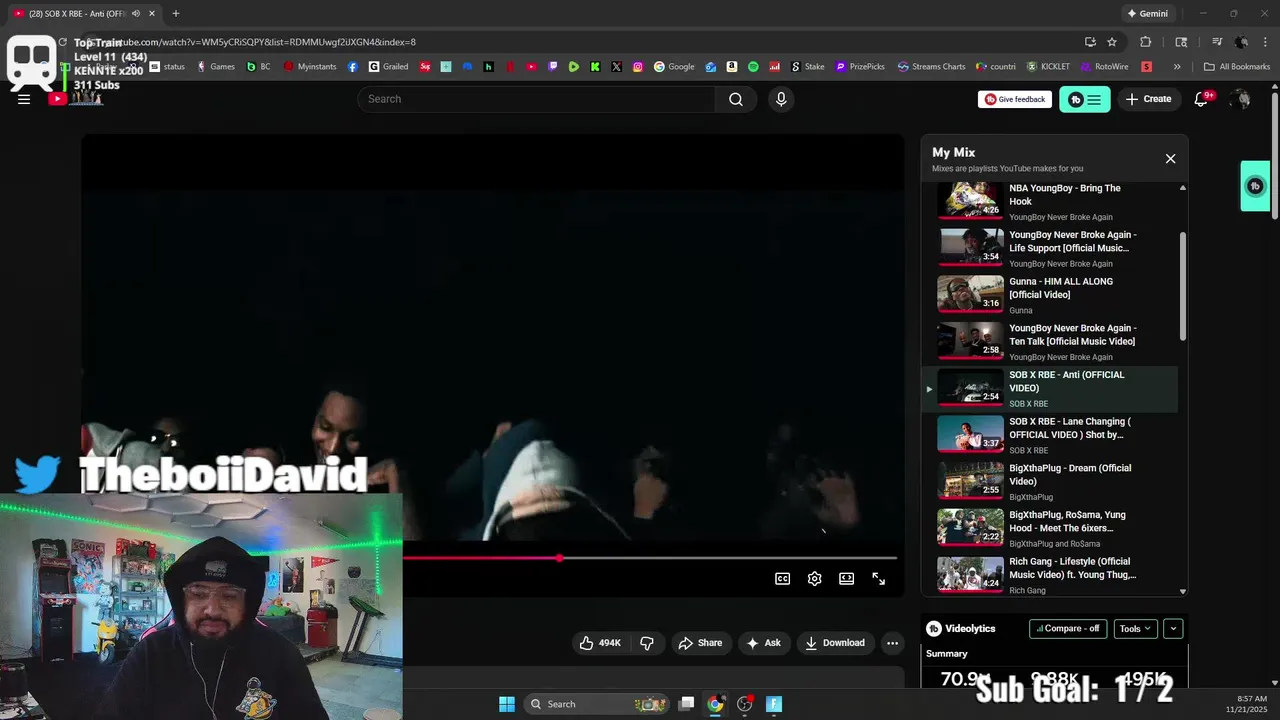Like the video with 494K likes
The image size is (1280, 720).
[599, 643]
